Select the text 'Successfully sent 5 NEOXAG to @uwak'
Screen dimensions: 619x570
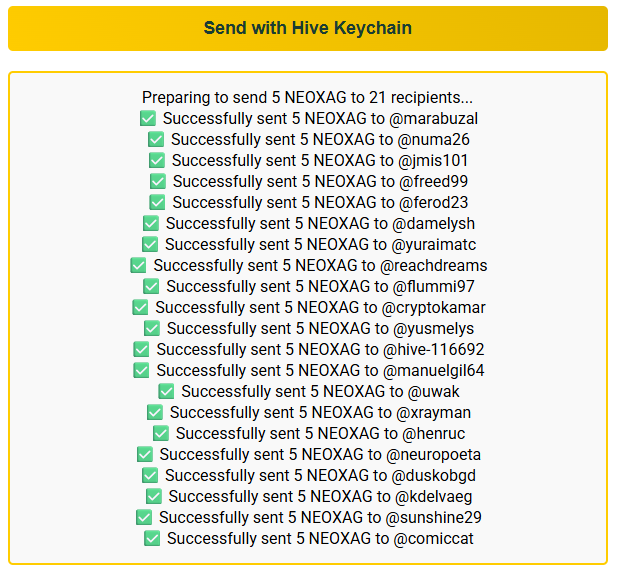tap(320, 391)
